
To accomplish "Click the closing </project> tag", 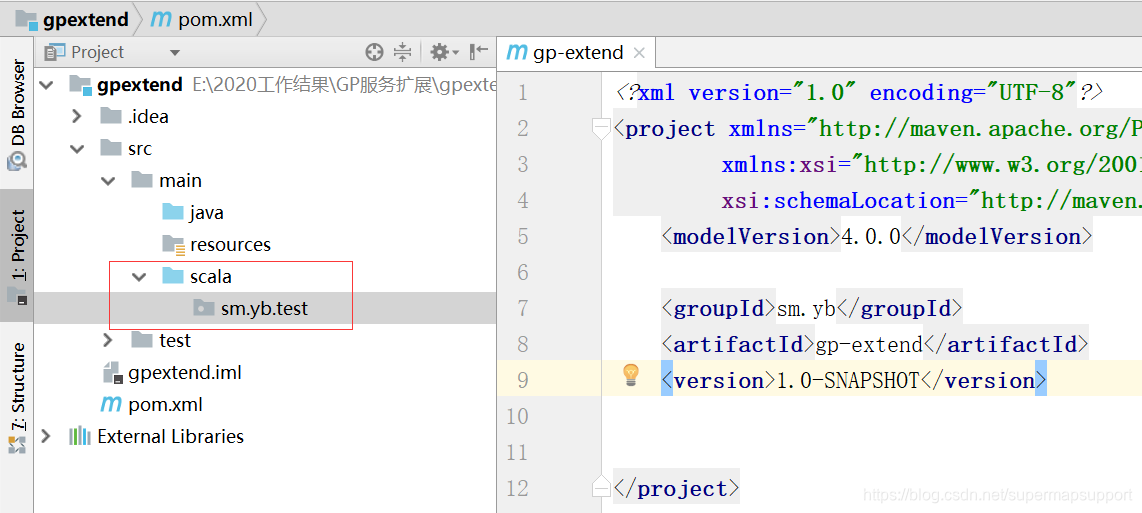I will point(677,488).
